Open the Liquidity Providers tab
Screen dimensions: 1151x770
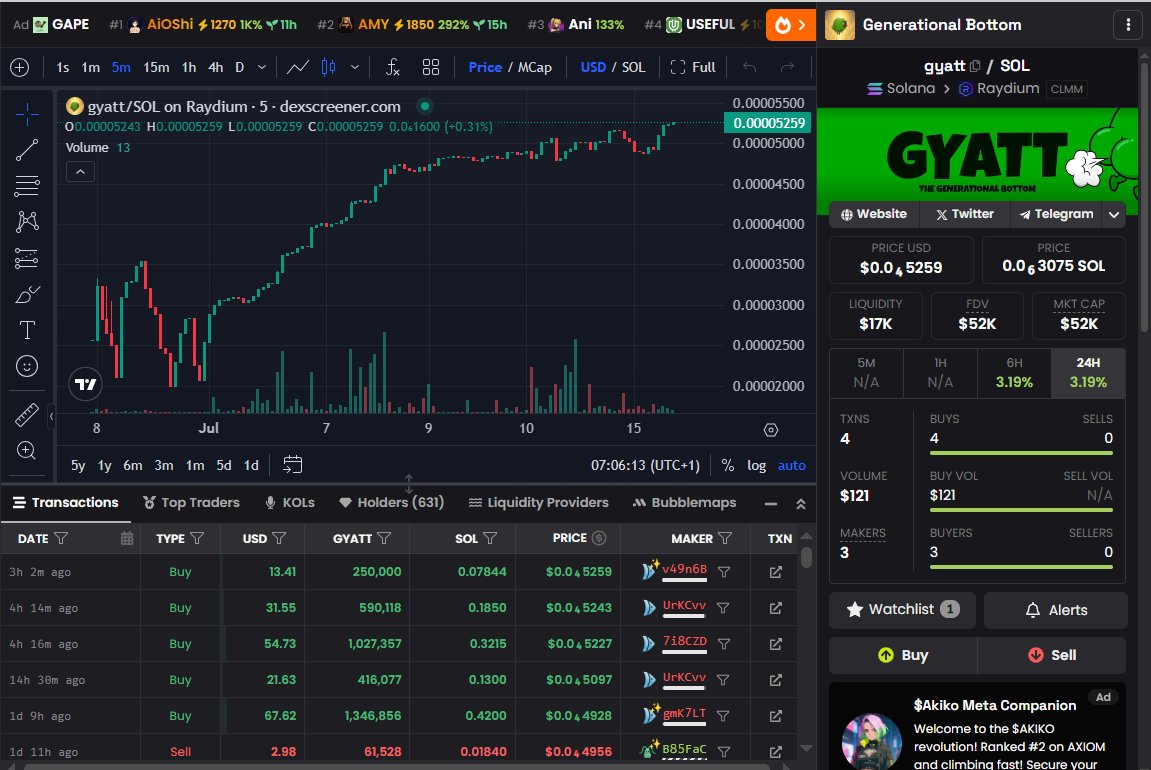[x=539, y=503]
